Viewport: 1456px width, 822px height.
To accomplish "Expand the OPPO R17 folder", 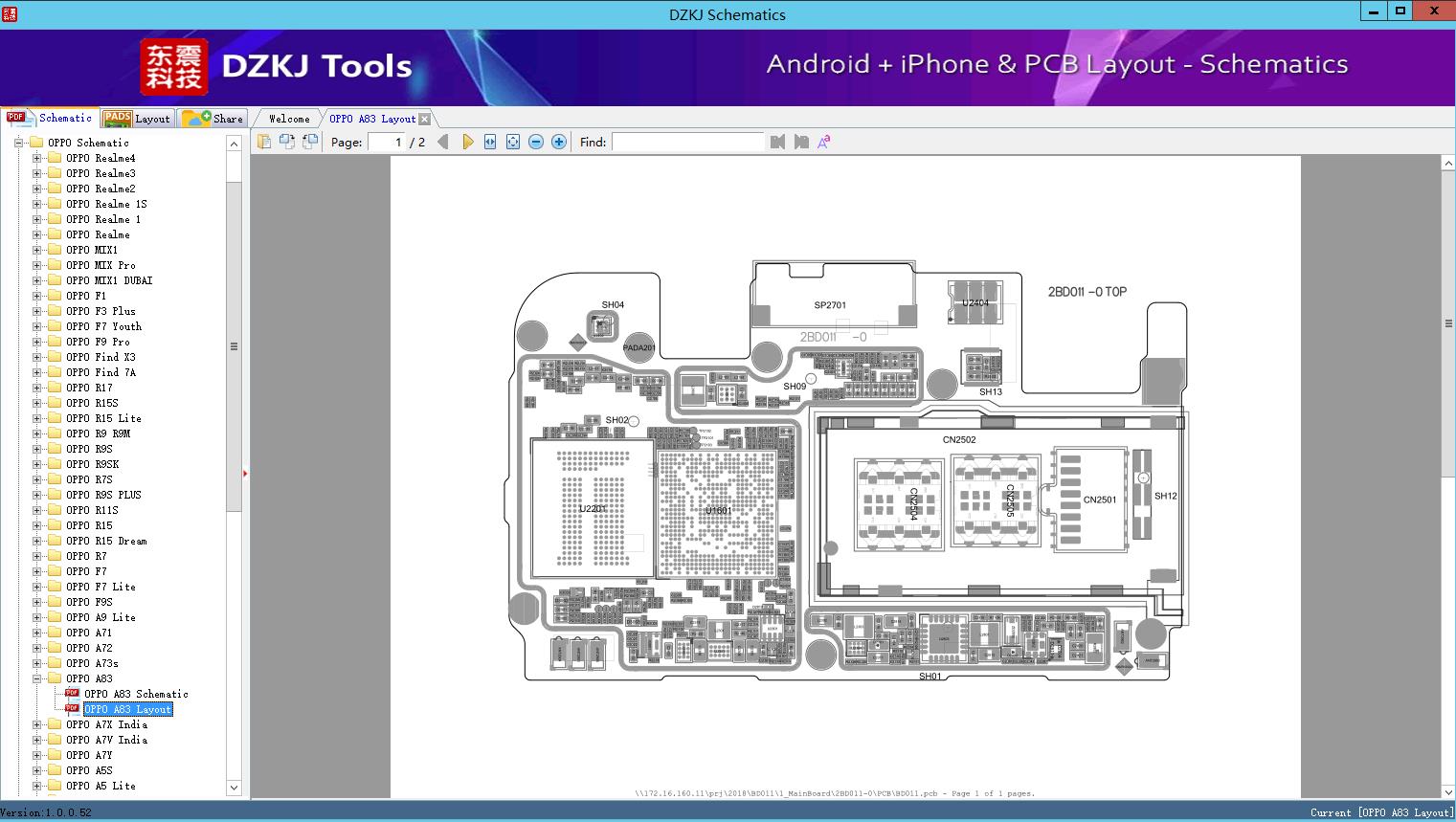I will [36, 388].
